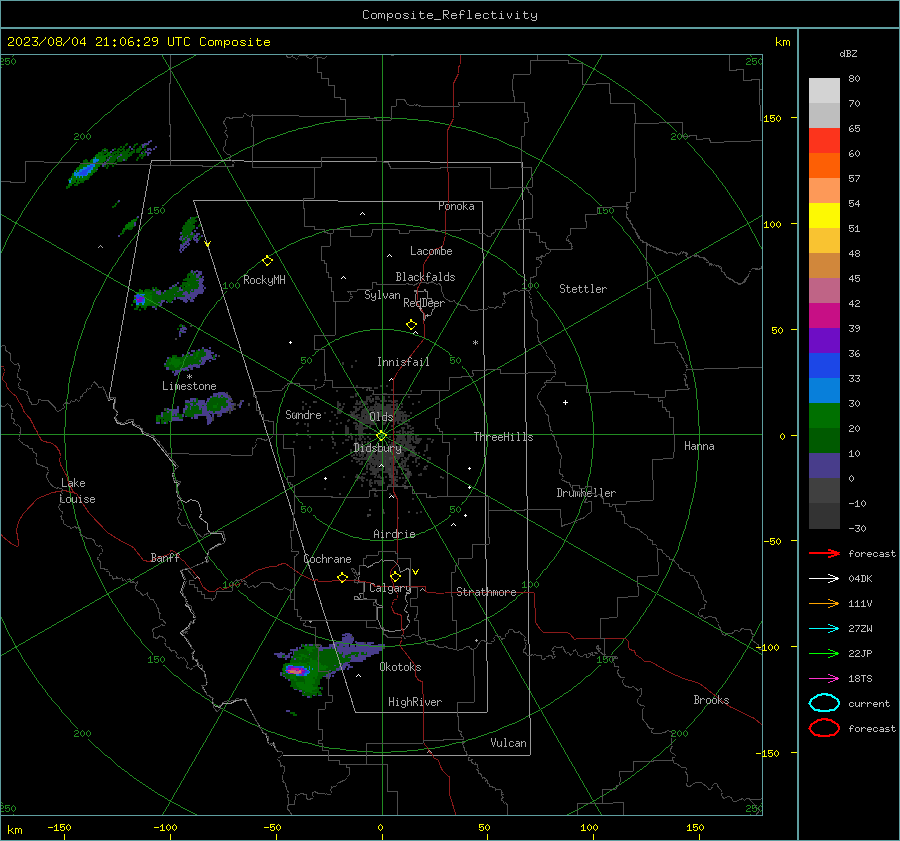Click the Banff label
900x841 pixels.
(x=165, y=558)
